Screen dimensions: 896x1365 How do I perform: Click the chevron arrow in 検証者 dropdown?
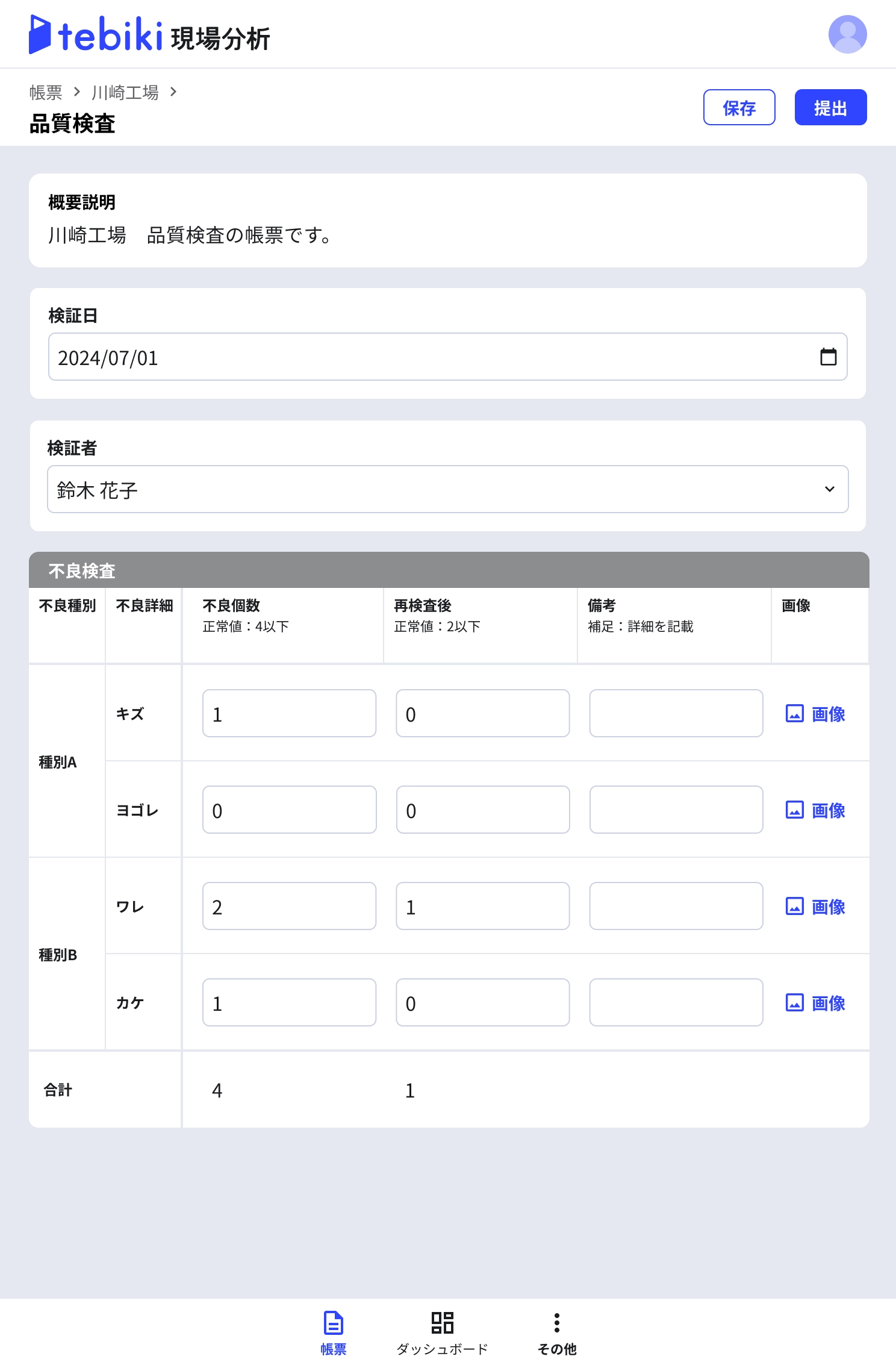829,489
